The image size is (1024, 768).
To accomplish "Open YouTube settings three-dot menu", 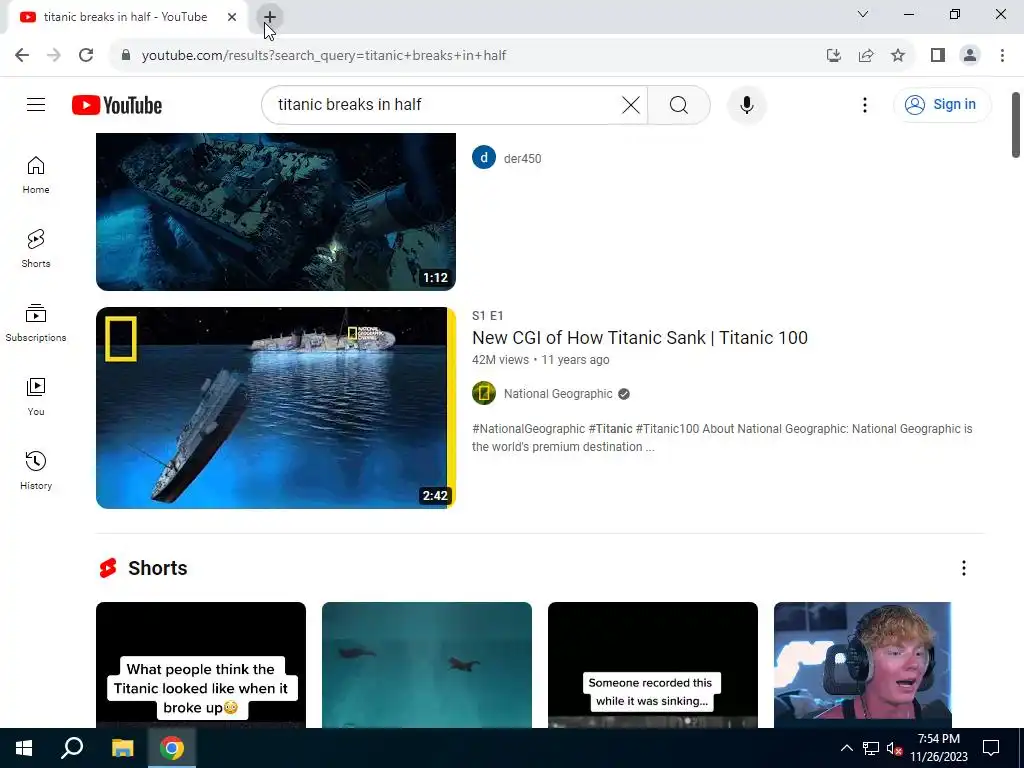I will tap(865, 104).
